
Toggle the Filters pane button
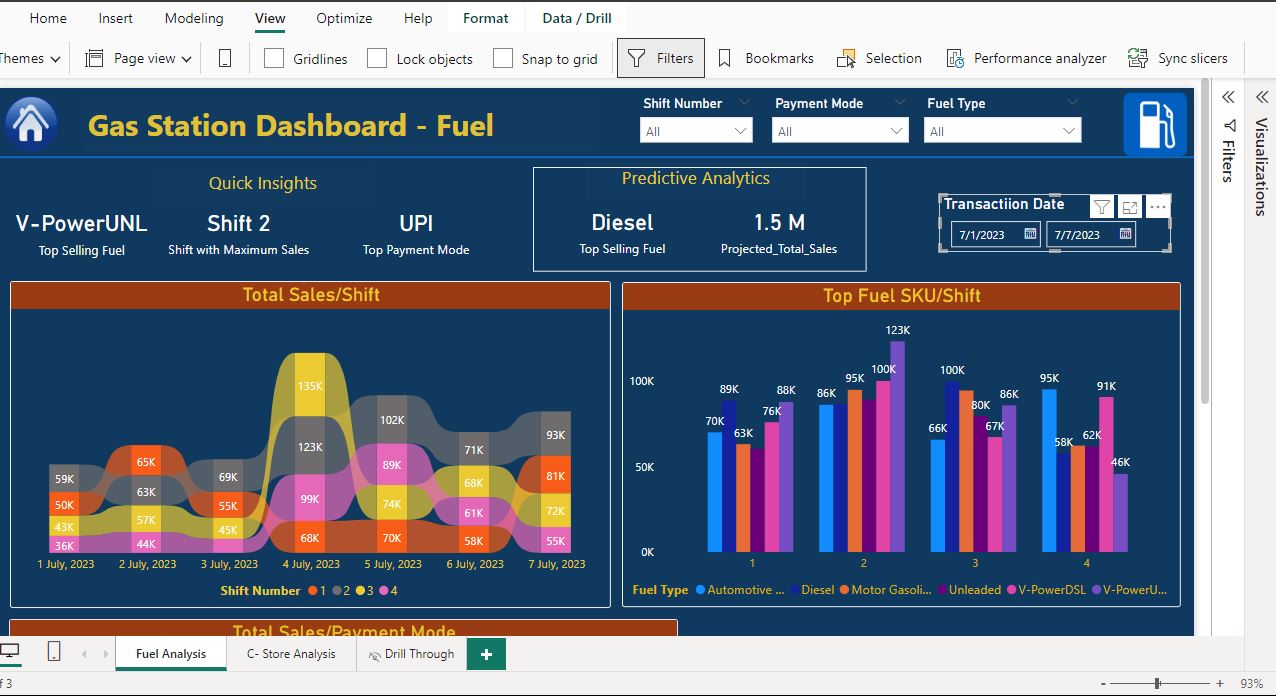click(x=660, y=59)
